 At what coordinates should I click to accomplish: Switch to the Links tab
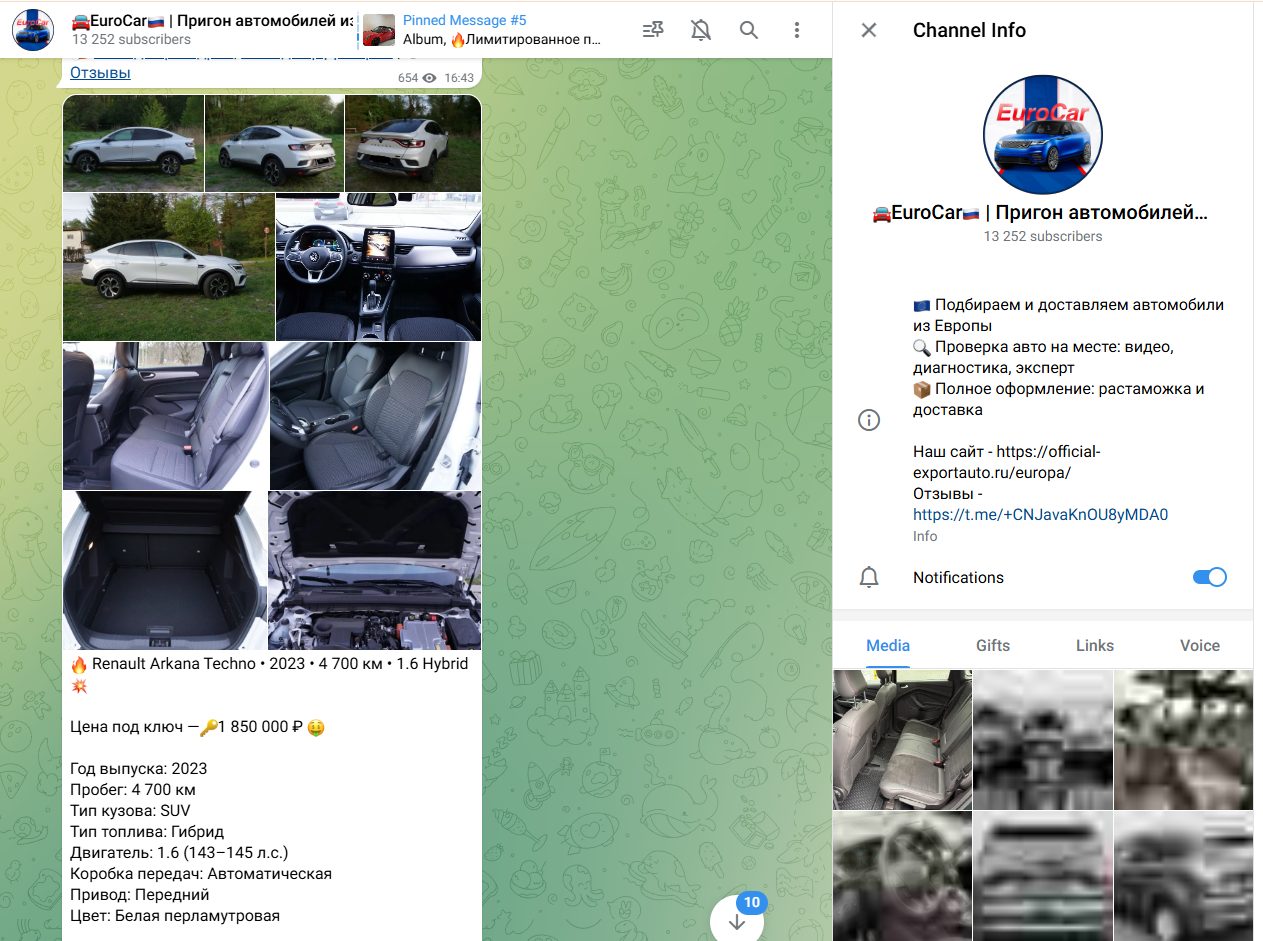(x=1094, y=646)
